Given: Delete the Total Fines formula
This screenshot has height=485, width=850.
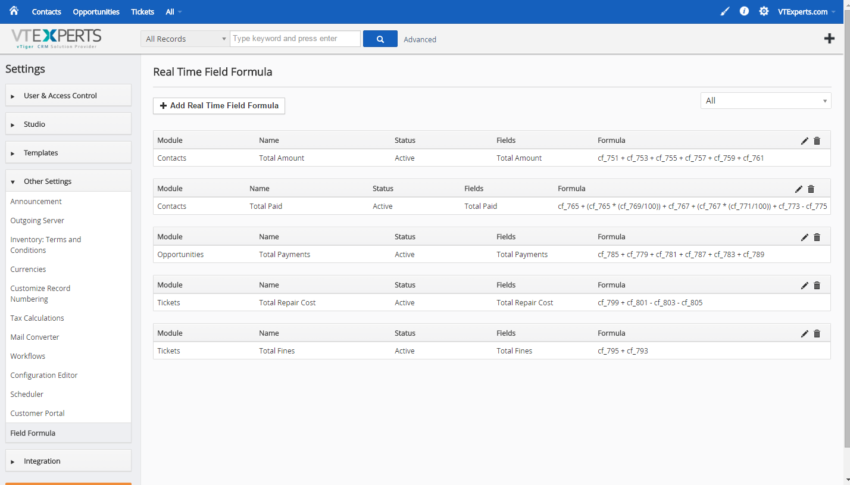Looking at the screenshot, I should tap(817, 334).
